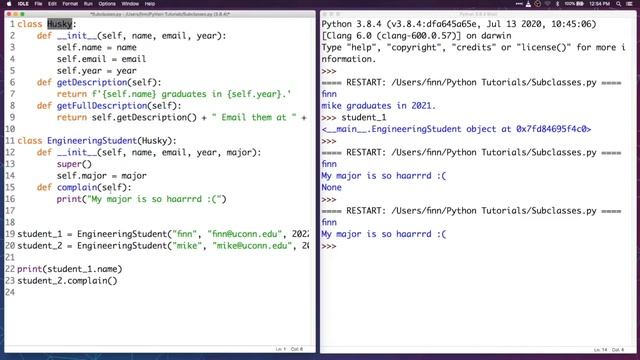Open the Format menu
640x360 pixels.
coord(70,4)
